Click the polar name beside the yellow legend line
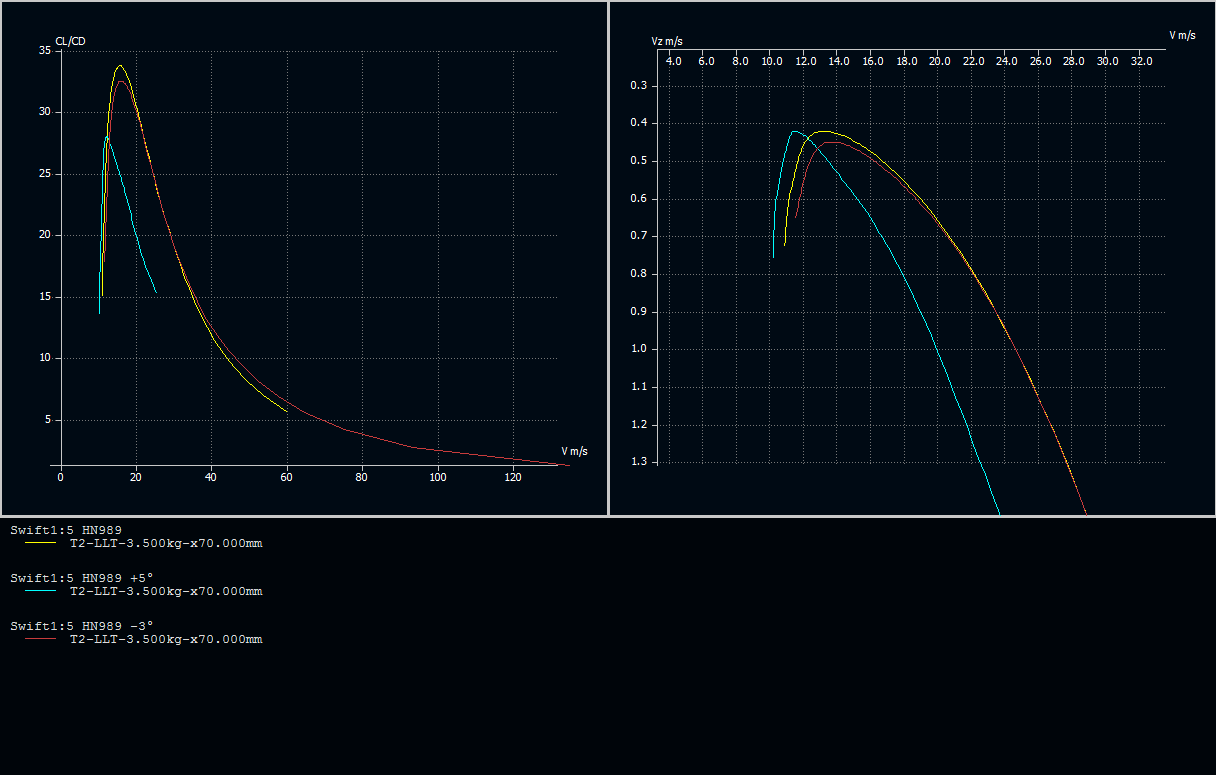The image size is (1216, 775). tap(165, 544)
